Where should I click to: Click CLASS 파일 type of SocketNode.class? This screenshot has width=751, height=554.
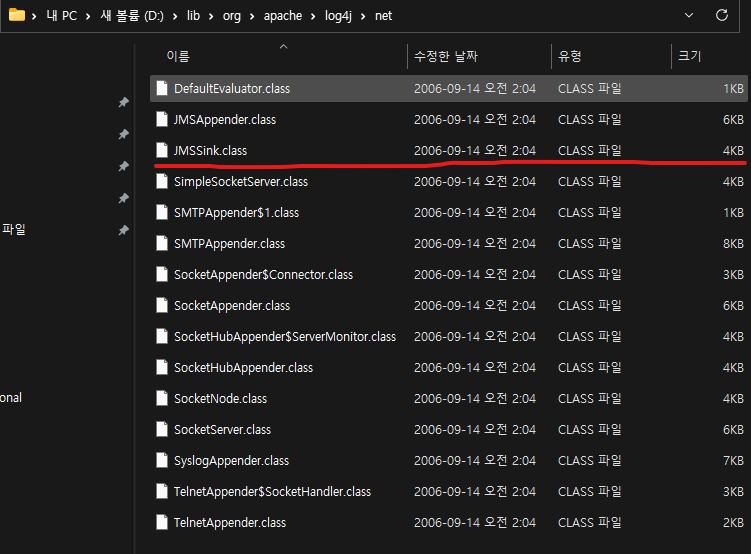(590, 399)
